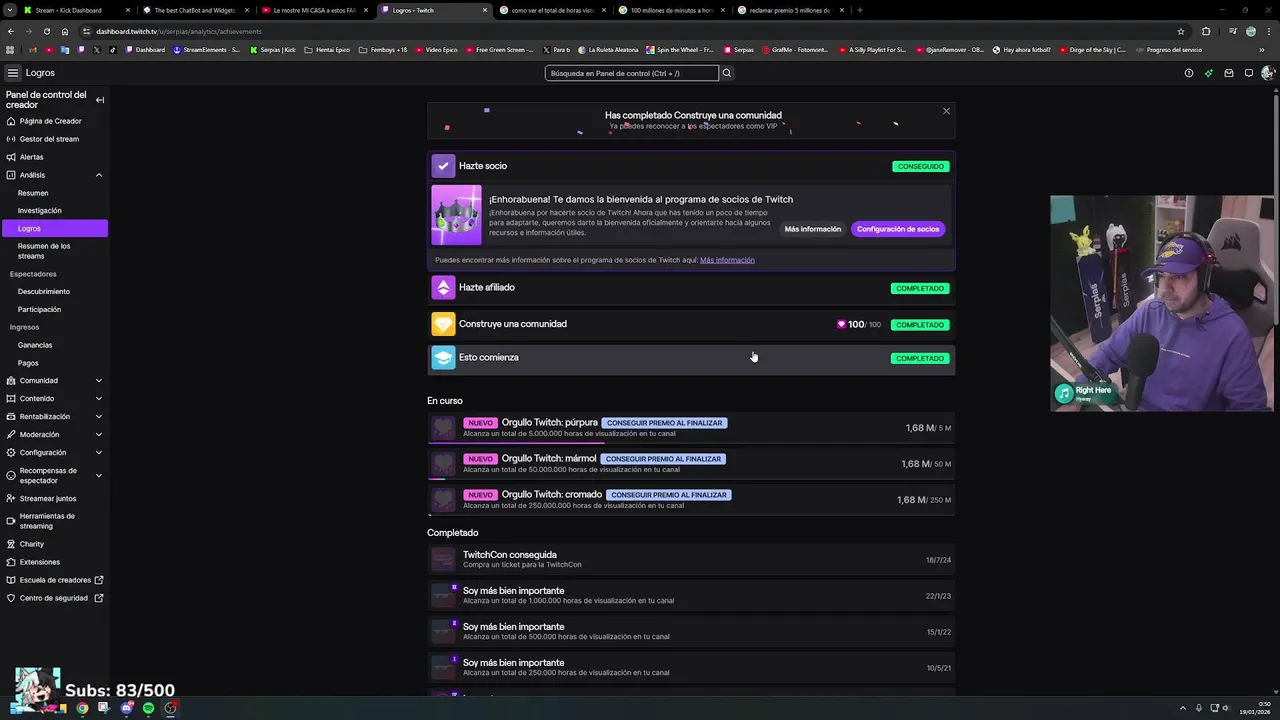Open the Resumen analytics page
The width and height of the screenshot is (1280, 720).
point(55,193)
